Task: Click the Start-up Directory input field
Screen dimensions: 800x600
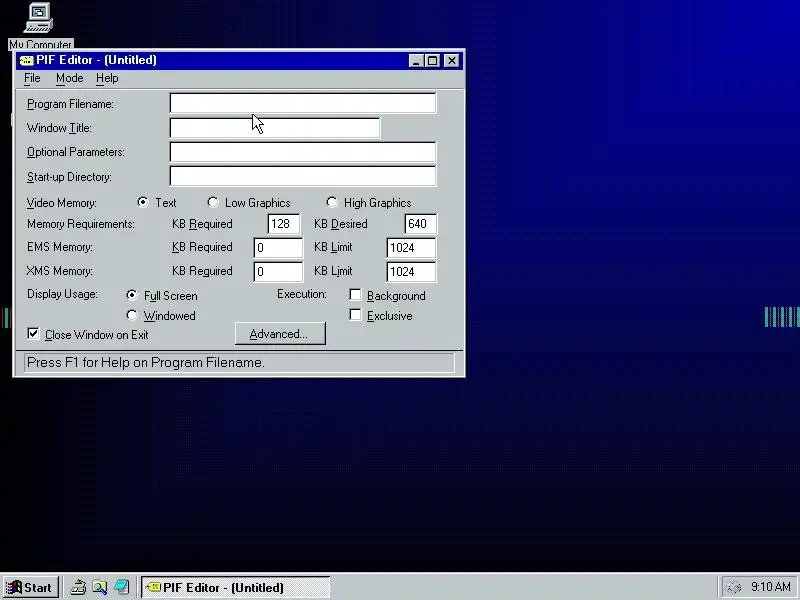Action: click(303, 177)
